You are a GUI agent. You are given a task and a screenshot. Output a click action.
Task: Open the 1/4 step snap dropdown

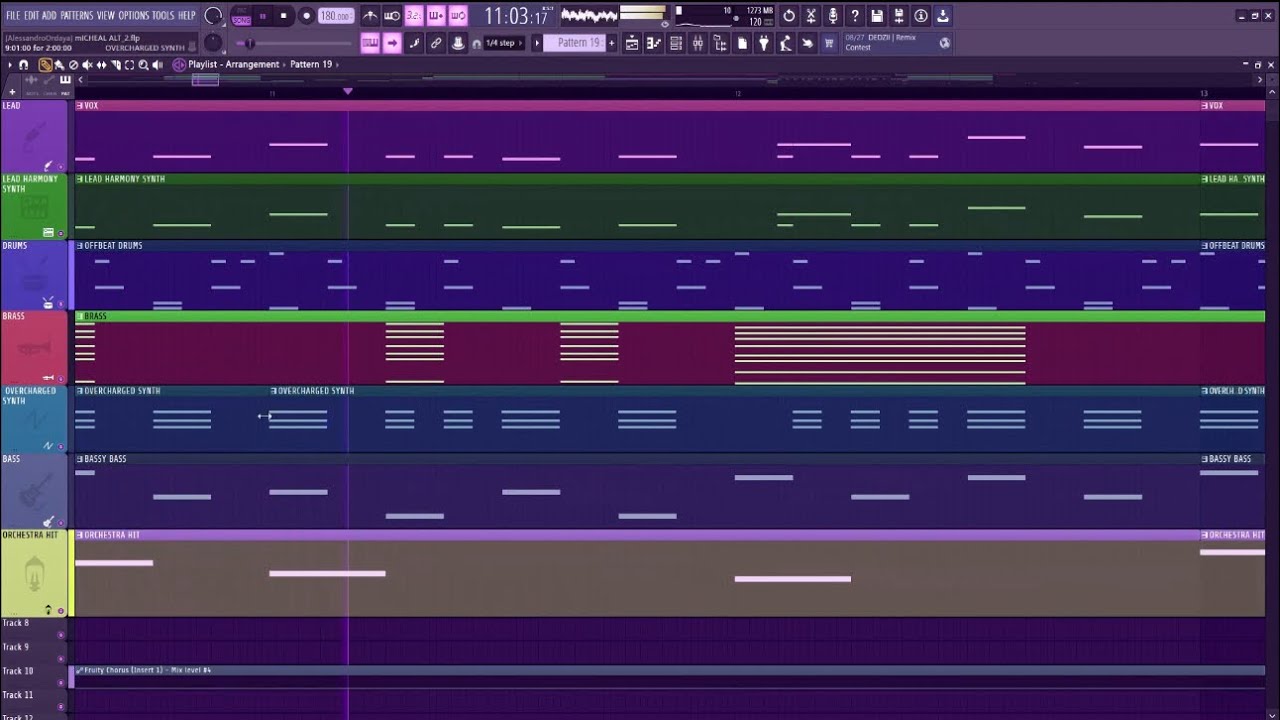pos(504,43)
